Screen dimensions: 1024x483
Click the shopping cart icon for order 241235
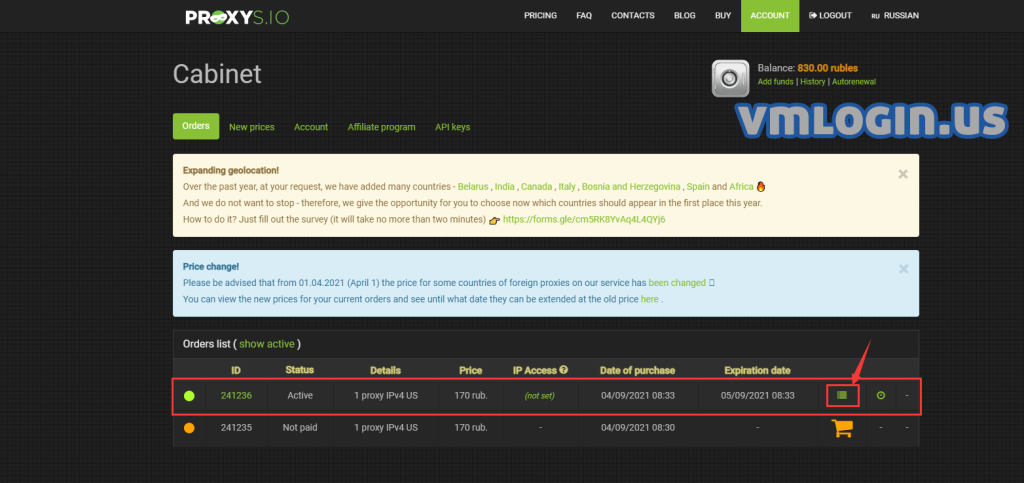pyautogui.click(x=842, y=428)
